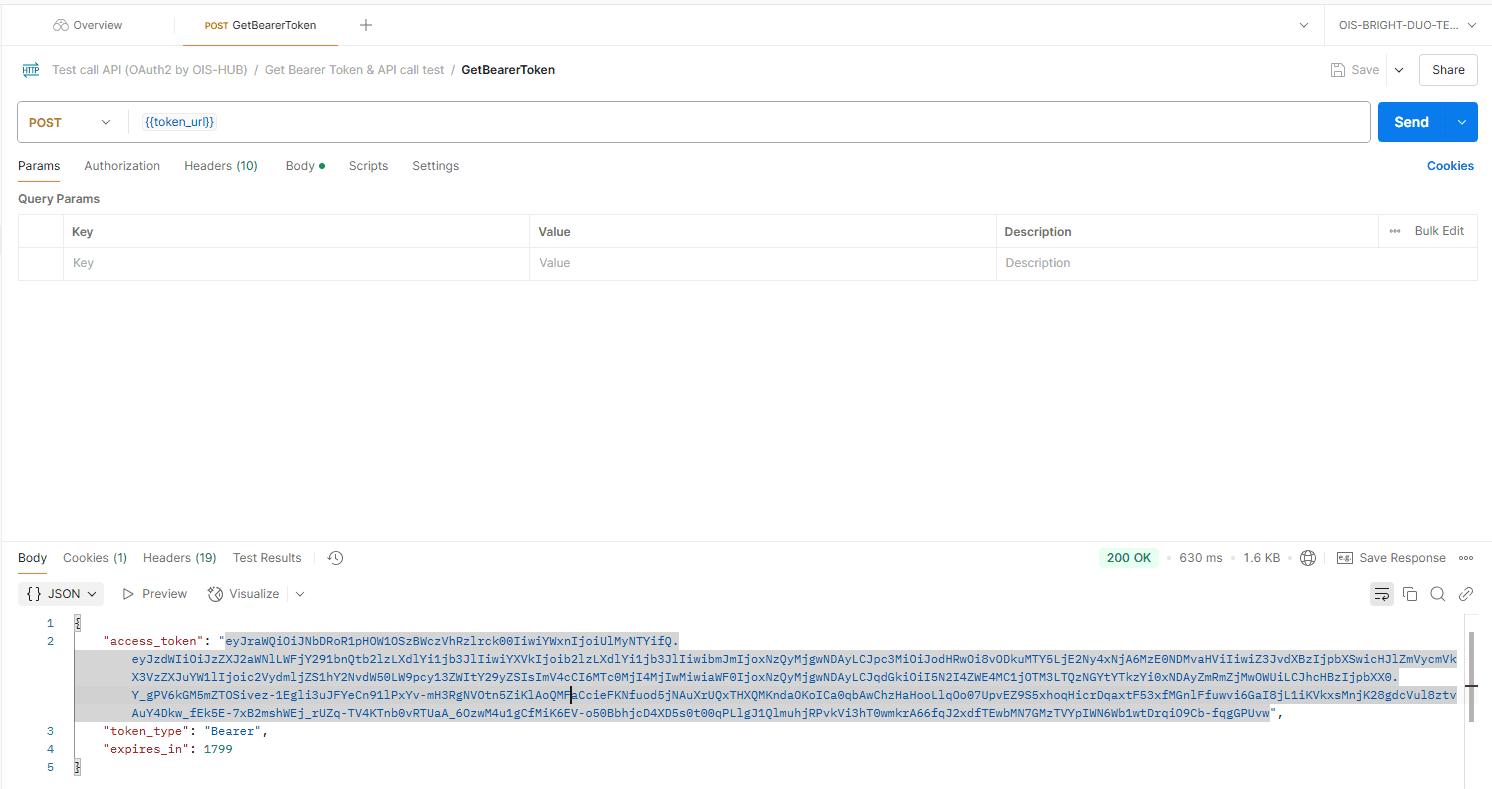Show the response Body tab
This screenshot has width=1492, height=789.
click(x=33, y=558)
